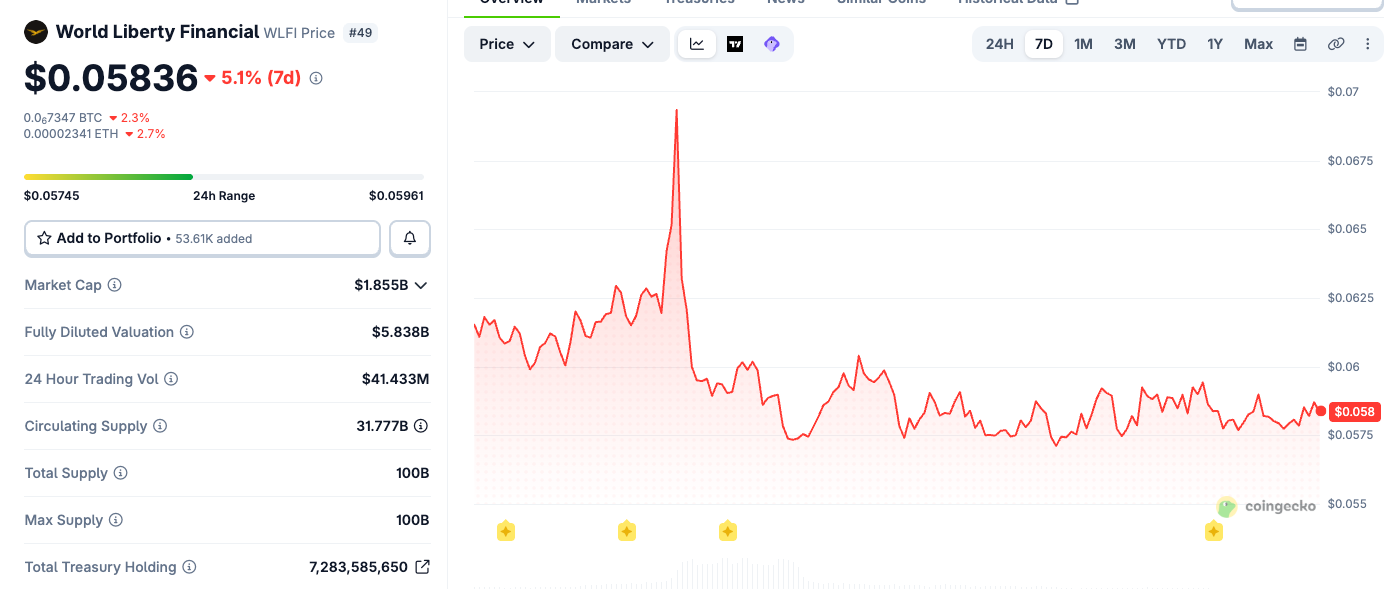Show 24 Hour Trading Vol info icon
1396x589 pixels.
pos(171,379)
